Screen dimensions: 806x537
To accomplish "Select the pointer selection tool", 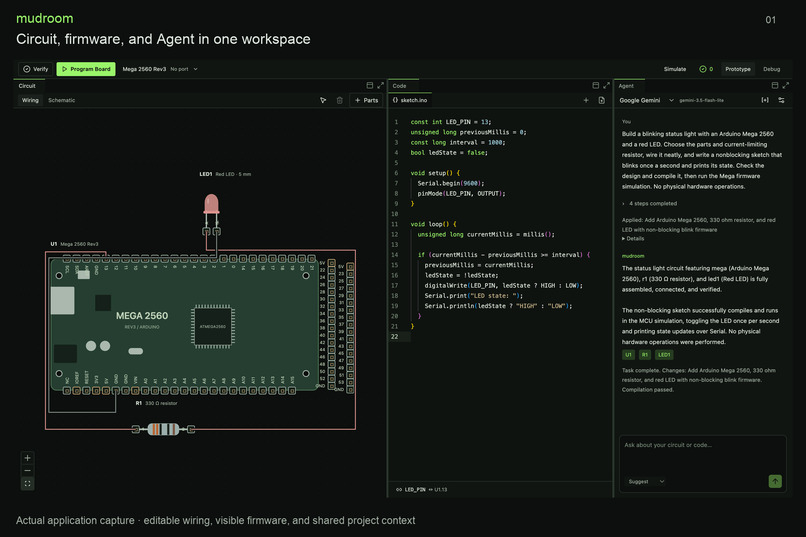I will coord(323,100).
